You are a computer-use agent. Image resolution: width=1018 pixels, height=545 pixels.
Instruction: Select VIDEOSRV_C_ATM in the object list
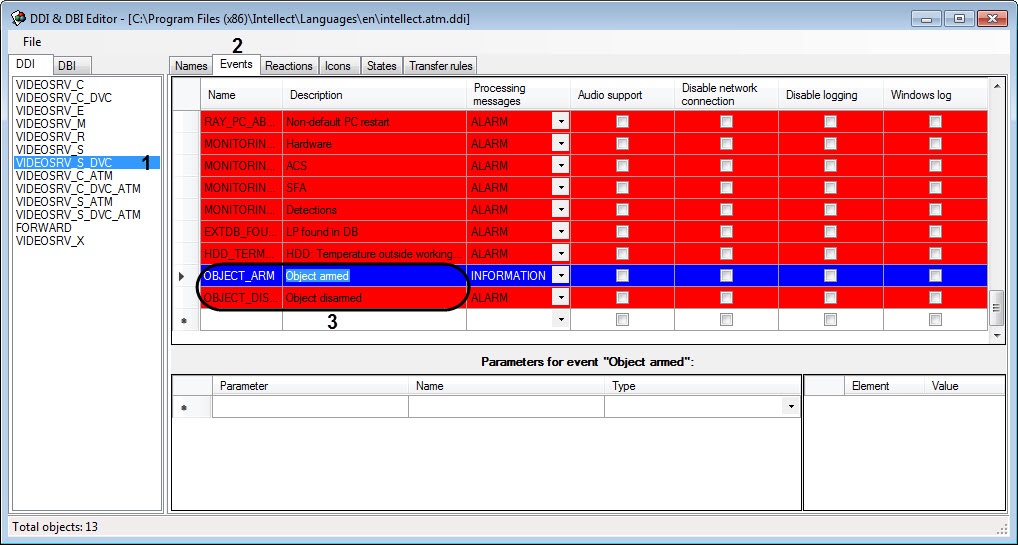click(x=64, y=175)
